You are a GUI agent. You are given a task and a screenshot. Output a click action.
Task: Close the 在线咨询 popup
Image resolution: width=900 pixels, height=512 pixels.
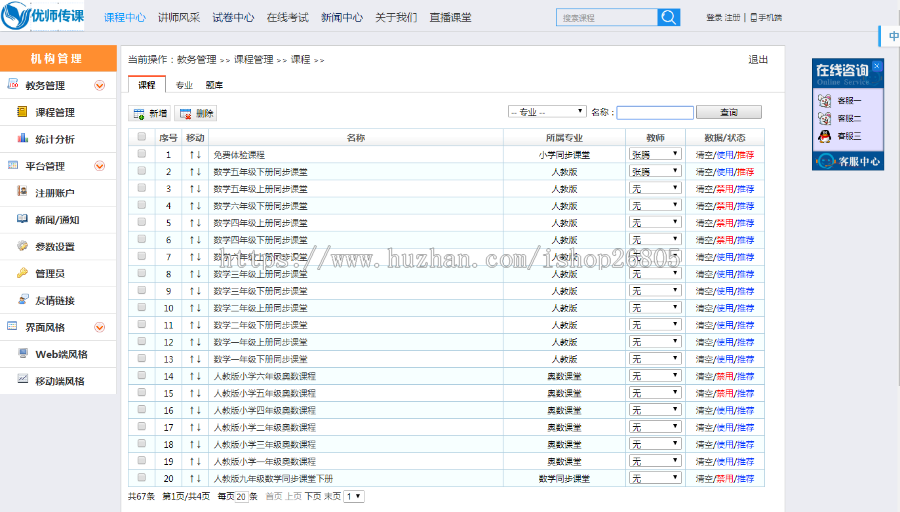(x=877, y=66)
